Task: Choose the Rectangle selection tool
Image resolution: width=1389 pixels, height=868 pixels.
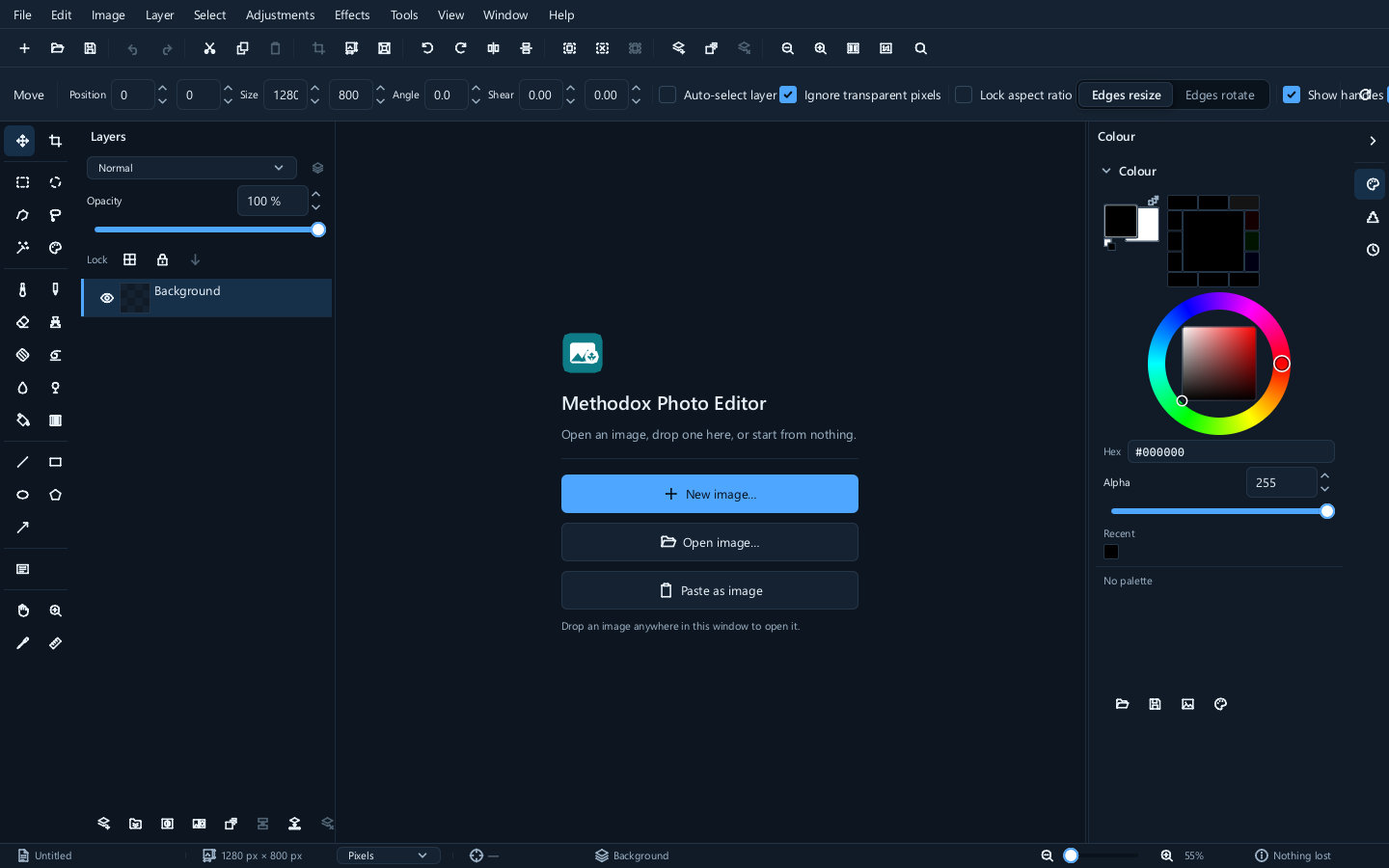Action: [x=22, y=182]
